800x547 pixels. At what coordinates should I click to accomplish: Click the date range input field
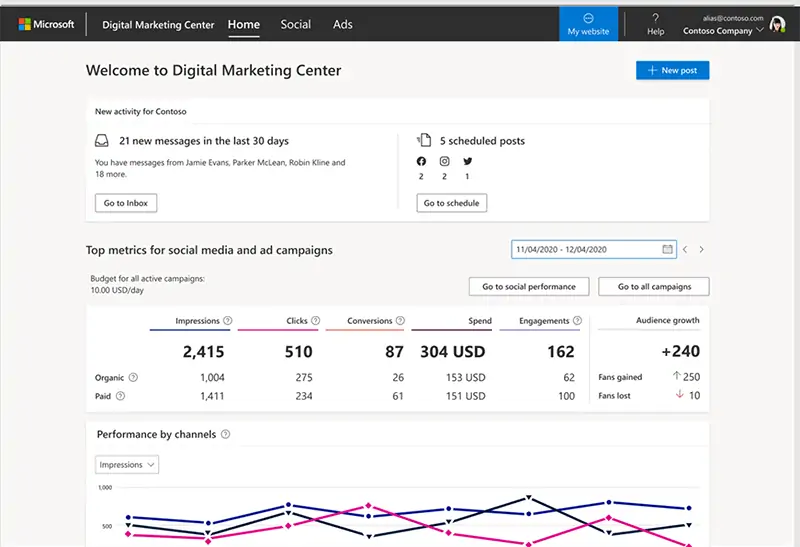click(585, 249)
